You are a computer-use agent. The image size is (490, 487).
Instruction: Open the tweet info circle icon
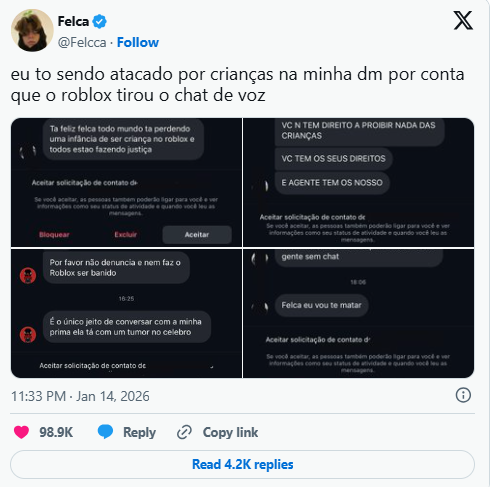(463, 396)
